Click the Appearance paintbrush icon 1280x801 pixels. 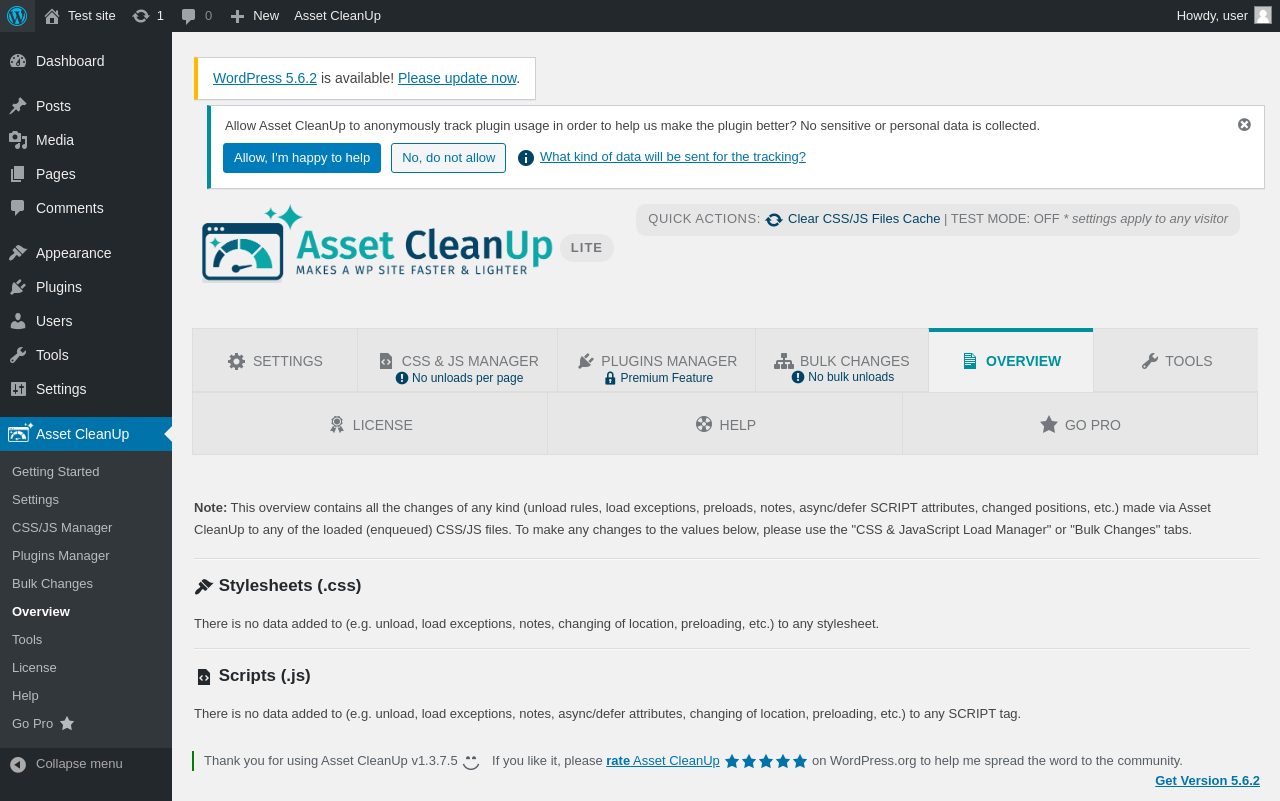tap(18, 253)
